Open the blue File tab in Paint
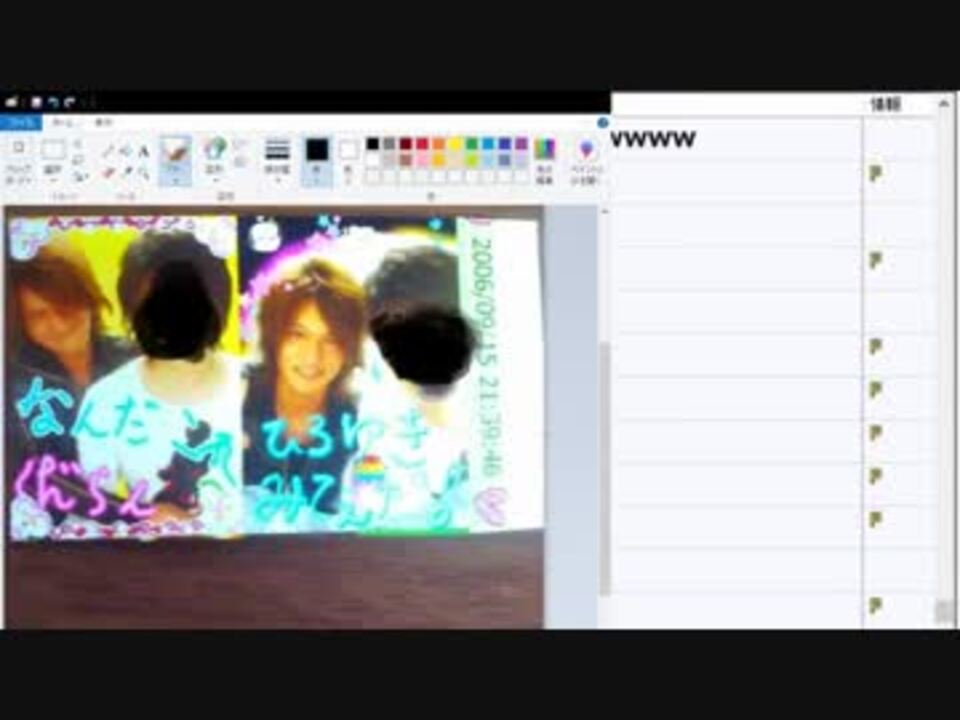Viewport: 960px width, 720px height. tap(21, 122)
